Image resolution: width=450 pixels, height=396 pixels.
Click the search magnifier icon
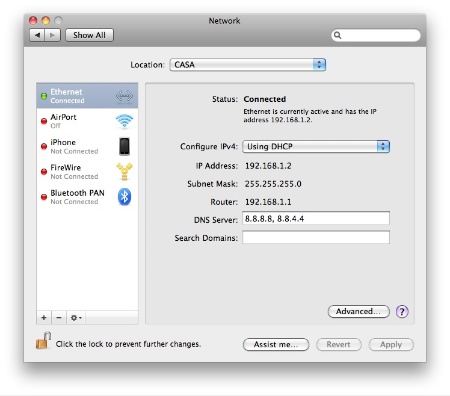coord(337,35)
